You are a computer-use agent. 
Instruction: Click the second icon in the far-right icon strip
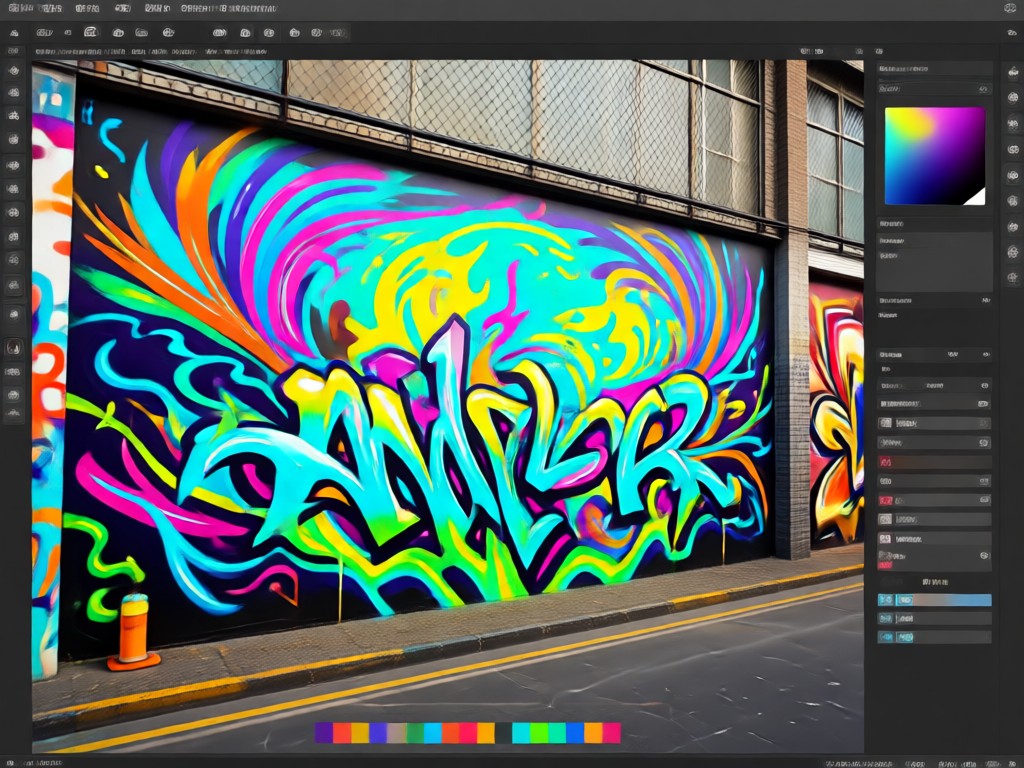pos(1013,98)
